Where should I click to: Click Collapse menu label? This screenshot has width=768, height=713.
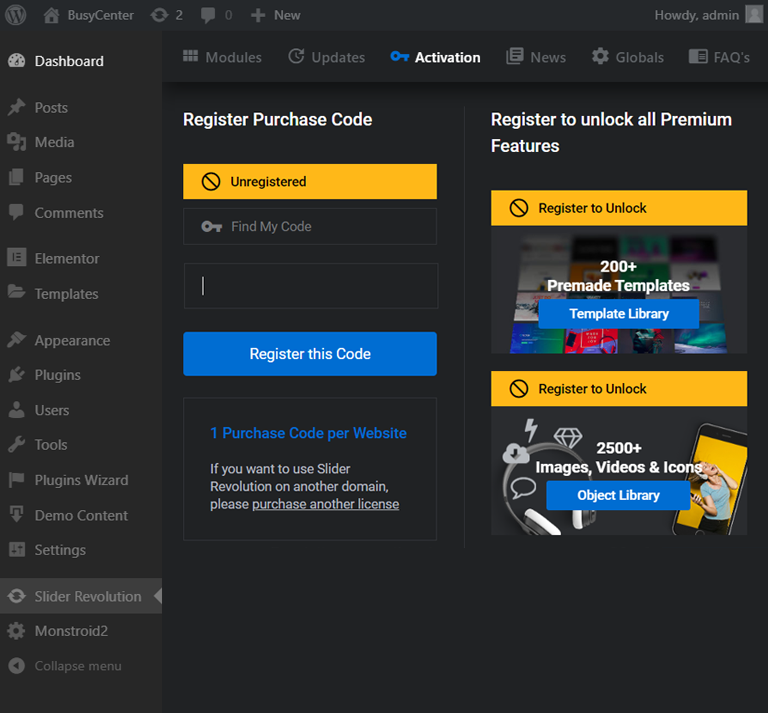78,666
